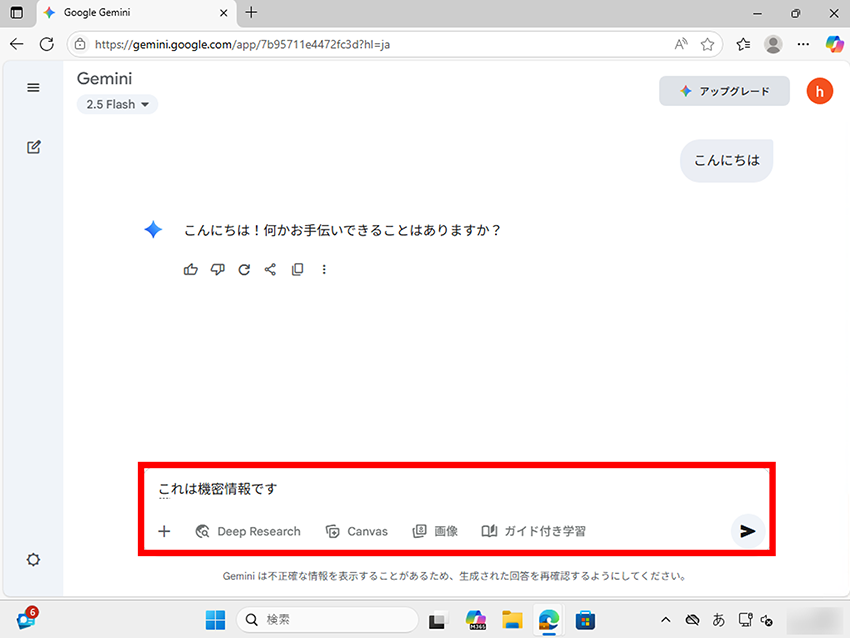Expand the hamburger main menu
The image size is (850, 638).
(x=33, y=88)
